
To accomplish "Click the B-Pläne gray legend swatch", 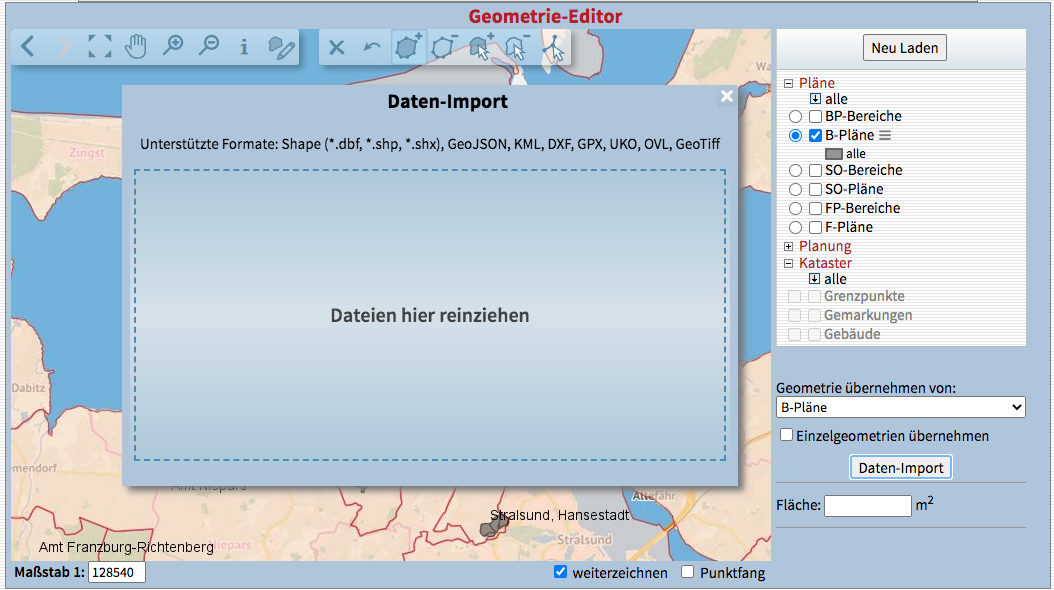I will (x=833, y=154).
